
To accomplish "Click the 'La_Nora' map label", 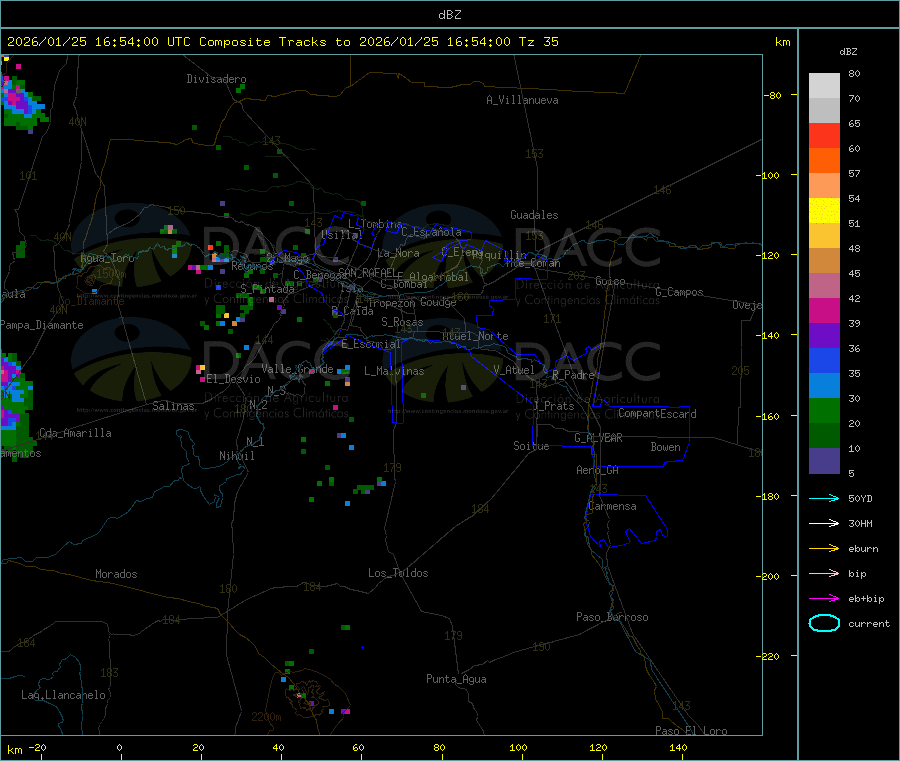I will click(x=398, y=253).
